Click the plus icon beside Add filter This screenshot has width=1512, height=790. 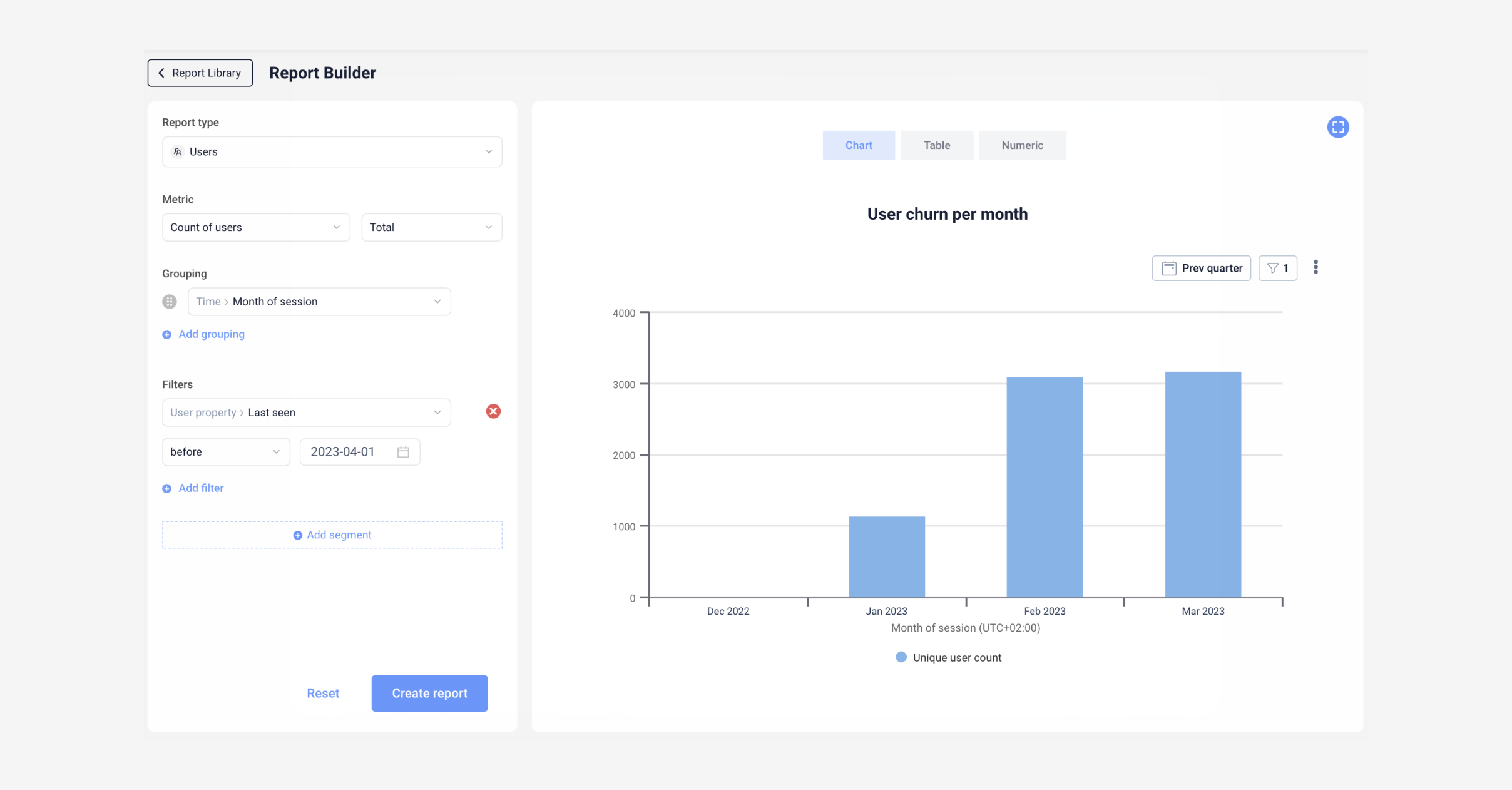[166, 488]
